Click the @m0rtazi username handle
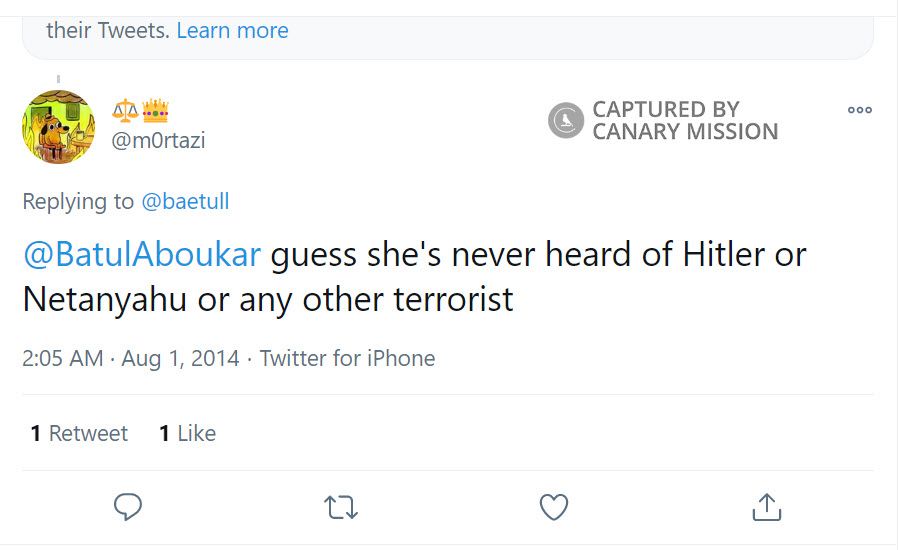This screenshot has width=899, height=550. pos(158,140)
